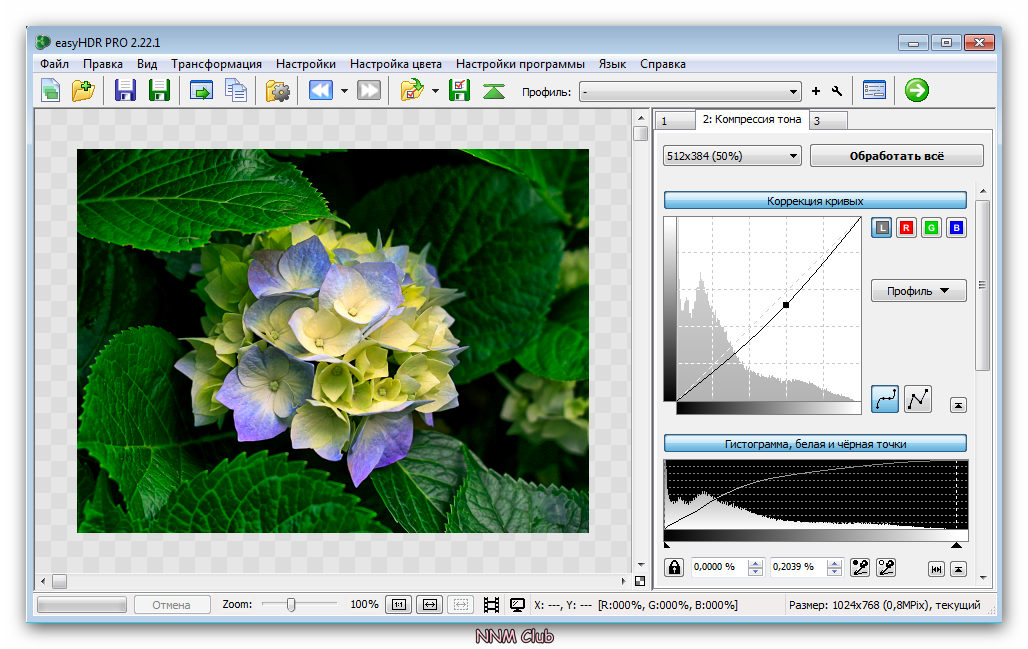Image resolution: width=1028 pixels, height=649 pixels.
Task: Click the Zoom slider in status bar
Action: pos(291,605)
